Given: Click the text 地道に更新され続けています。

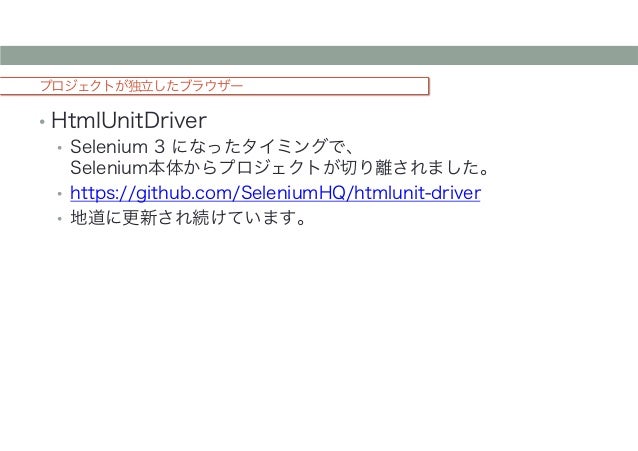Looking at the screenshot, I should click(188, 217).
